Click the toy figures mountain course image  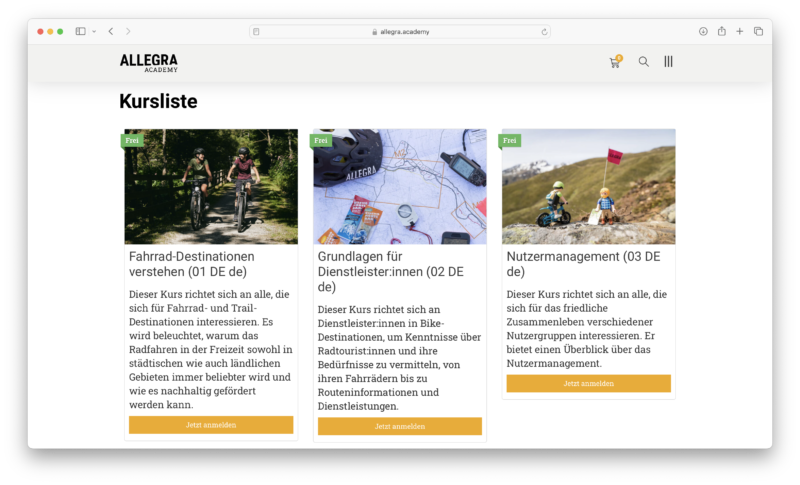tap(588, 187)
